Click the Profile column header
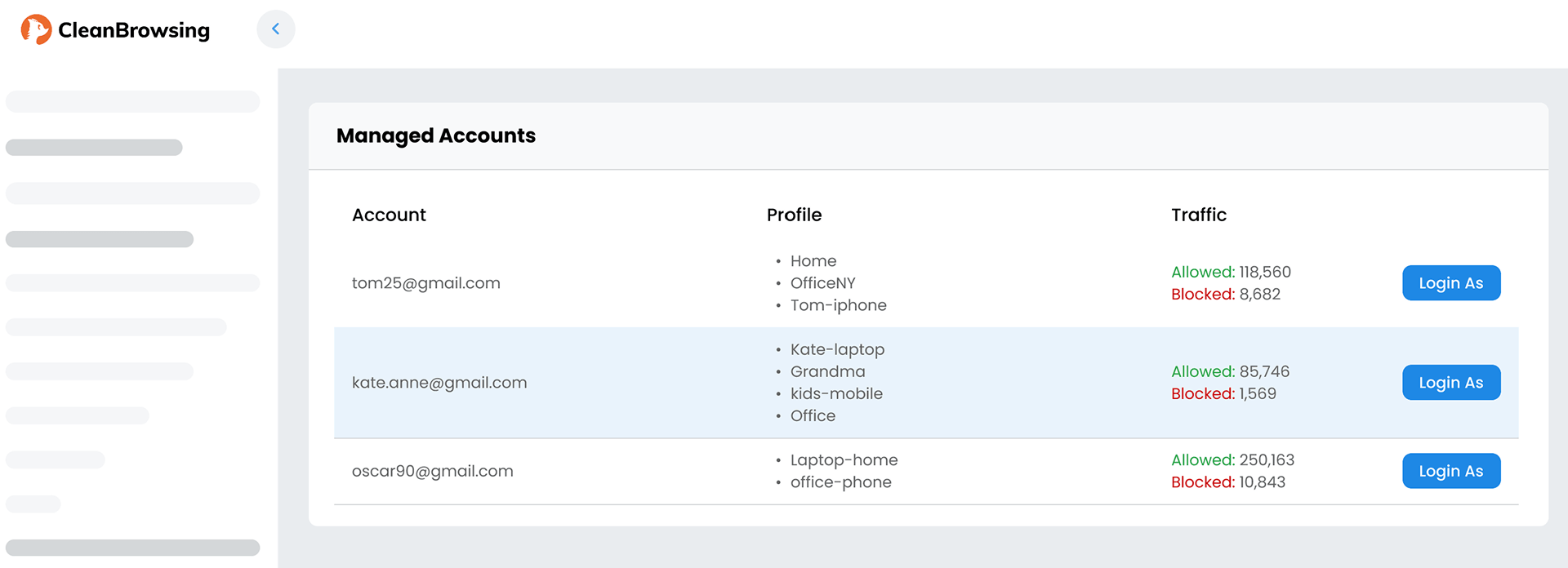This screenshot has width=1568, height=568. point(794,215)
